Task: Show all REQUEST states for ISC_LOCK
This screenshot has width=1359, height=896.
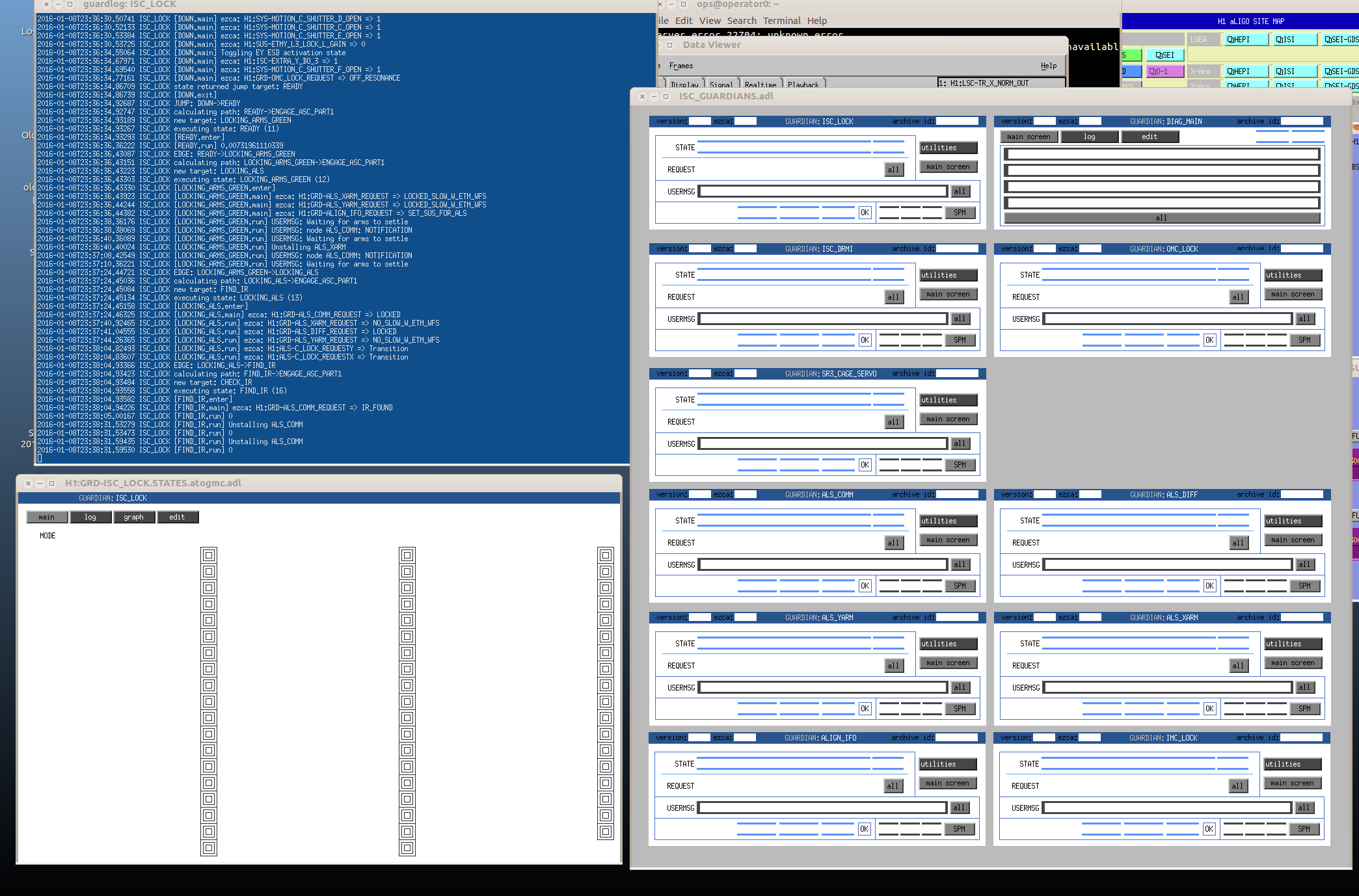Action: tap(894, 170)
